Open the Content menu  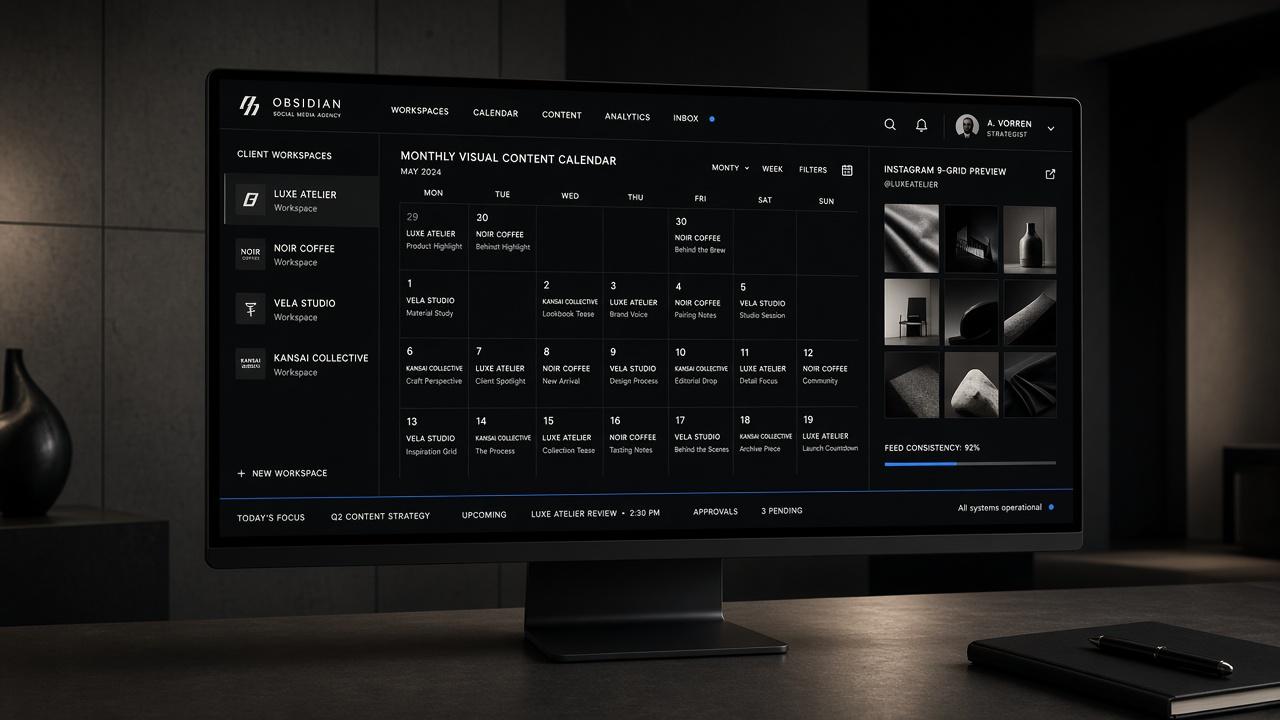pos(562,115)
